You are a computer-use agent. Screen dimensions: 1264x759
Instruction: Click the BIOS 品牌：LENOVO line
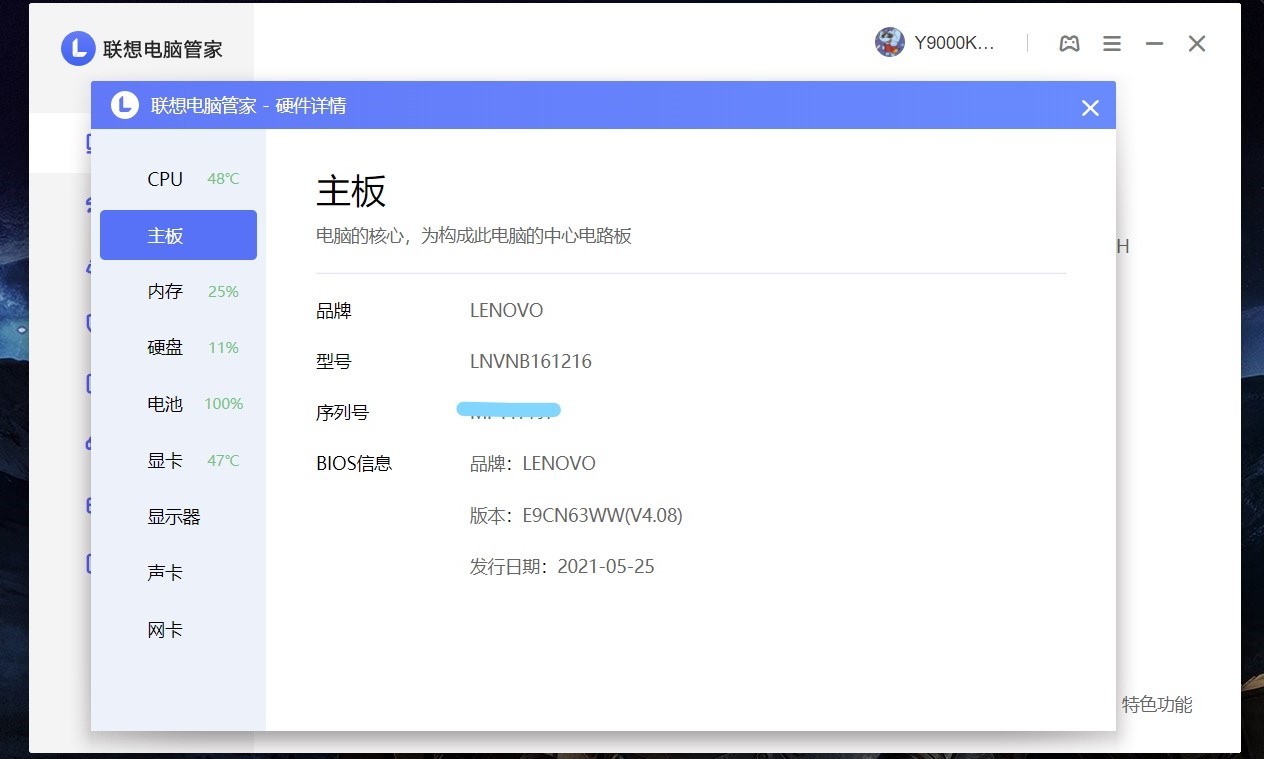click(x=533, y=463)
